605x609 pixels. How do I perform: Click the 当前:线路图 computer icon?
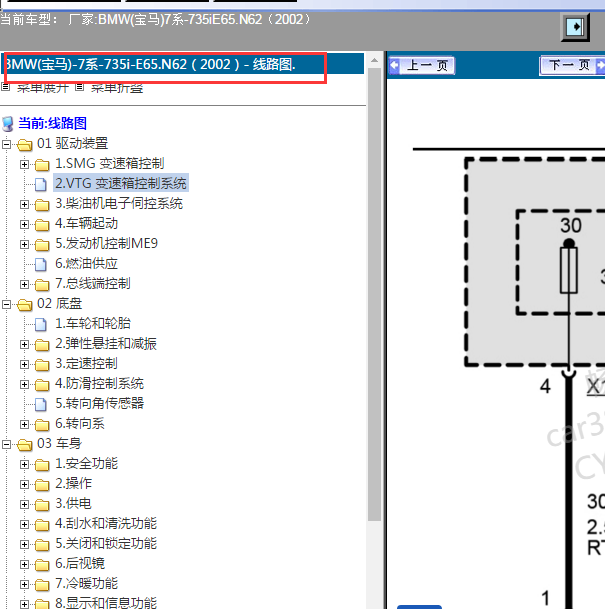pyautogui.click(x=8, y=124)
